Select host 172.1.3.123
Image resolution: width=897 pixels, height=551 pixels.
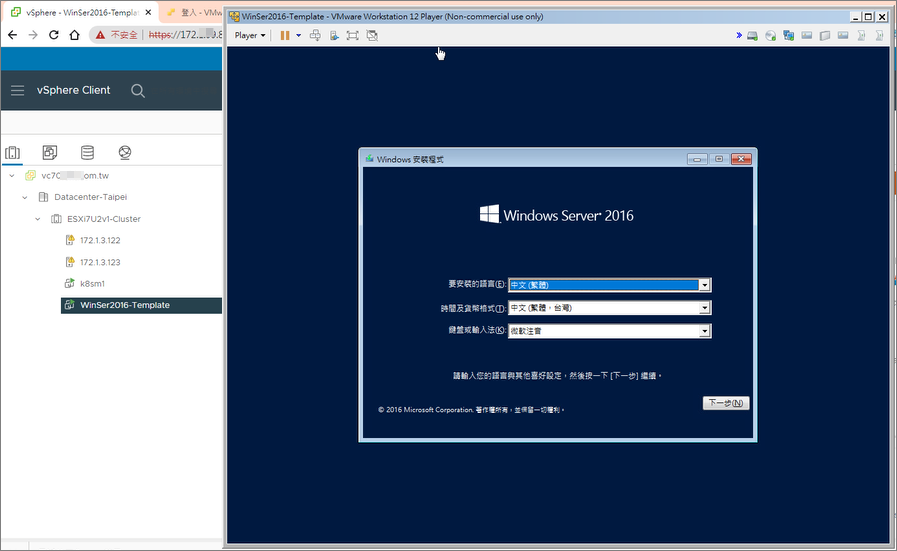(x=100, y=262)
